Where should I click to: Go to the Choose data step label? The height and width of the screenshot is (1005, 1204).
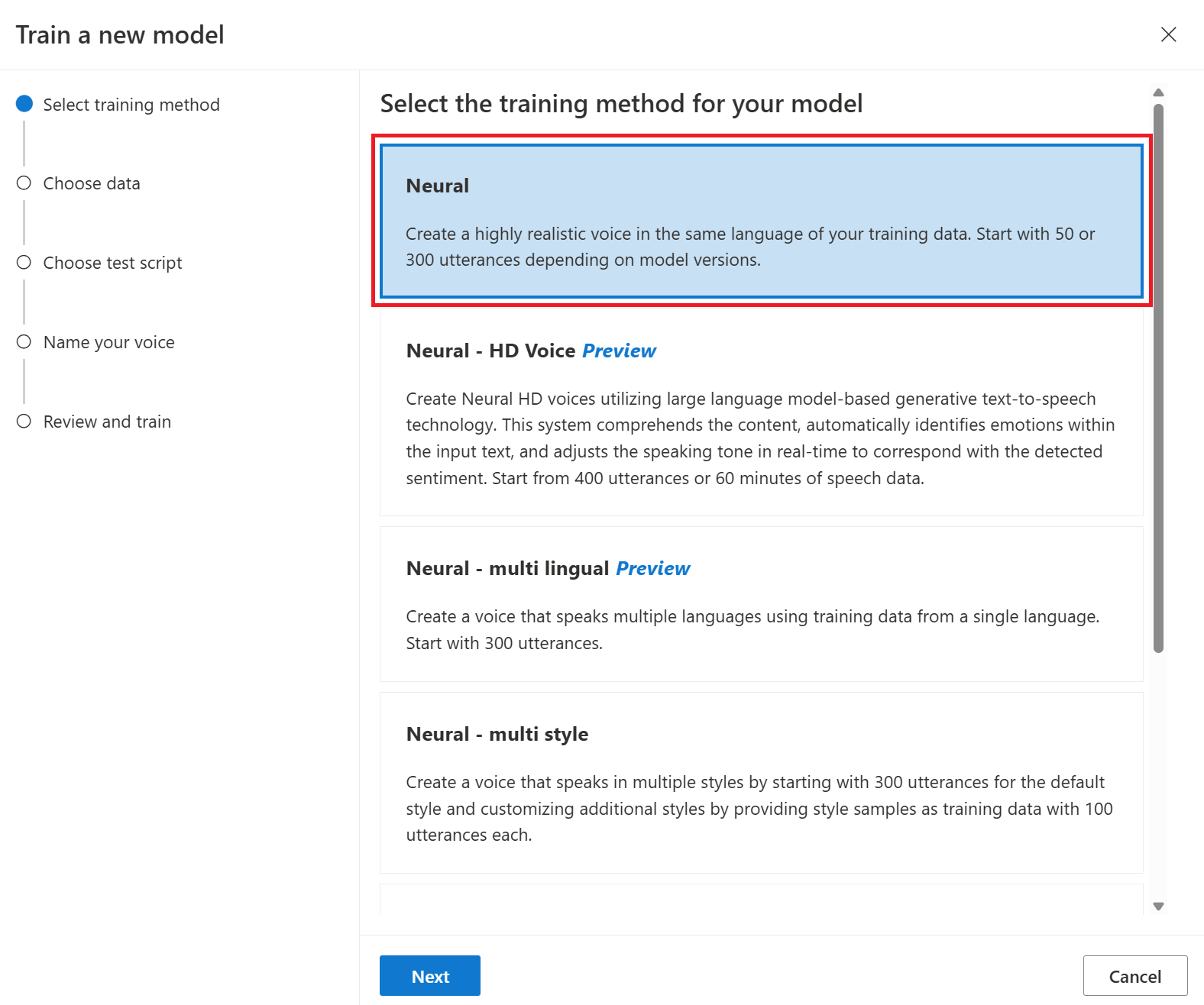[92, 183]
